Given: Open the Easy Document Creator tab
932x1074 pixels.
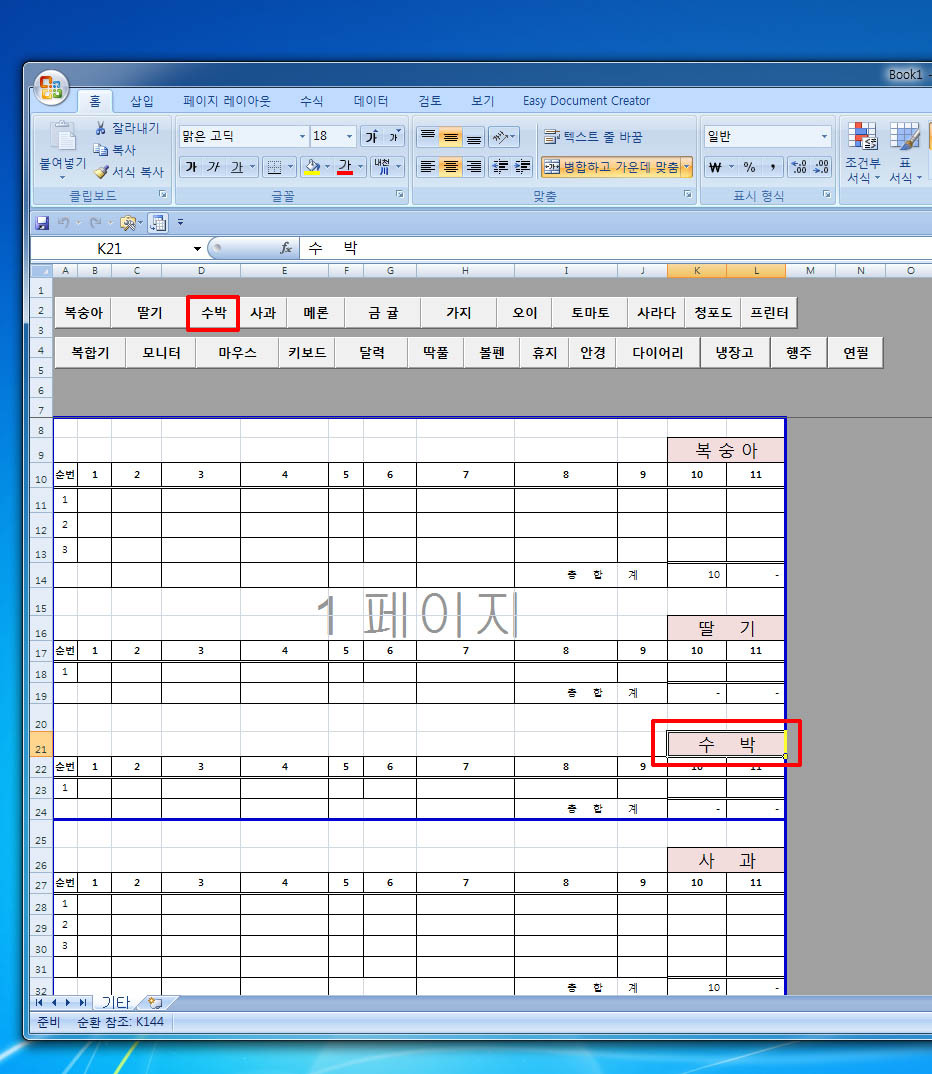Looking at the screenshot, I should tap(586, 101).
